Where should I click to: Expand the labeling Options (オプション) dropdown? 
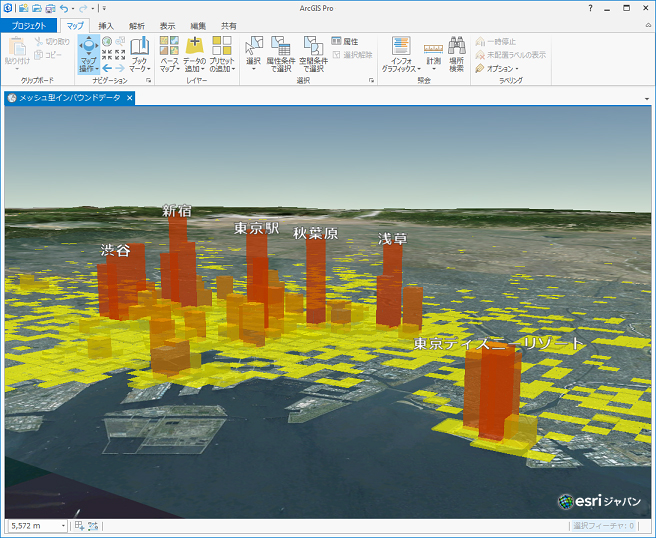click(x=500, y=68)
